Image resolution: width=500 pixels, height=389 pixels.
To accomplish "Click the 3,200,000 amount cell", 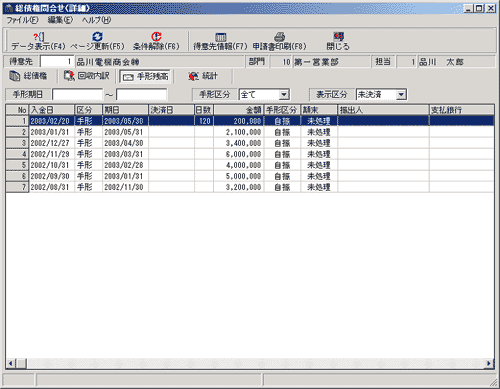I will [x=238, y=187].
